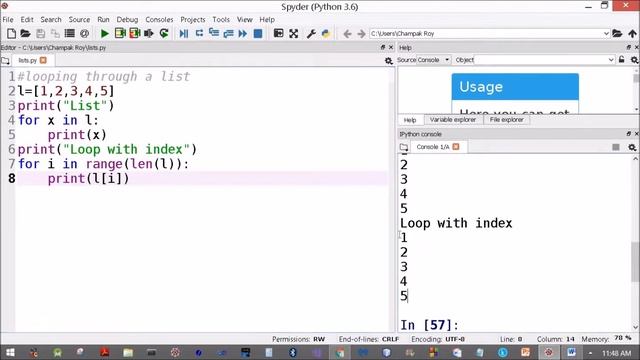This screenshot has height=360, width=640.
Task: Run selection or current line icon
Action: click(149, 33)
